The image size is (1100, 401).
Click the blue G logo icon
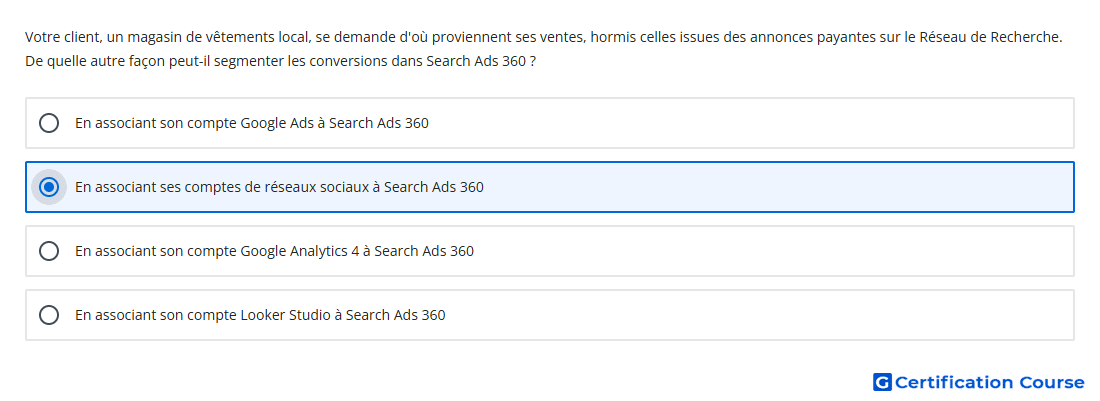coord(882,382)
